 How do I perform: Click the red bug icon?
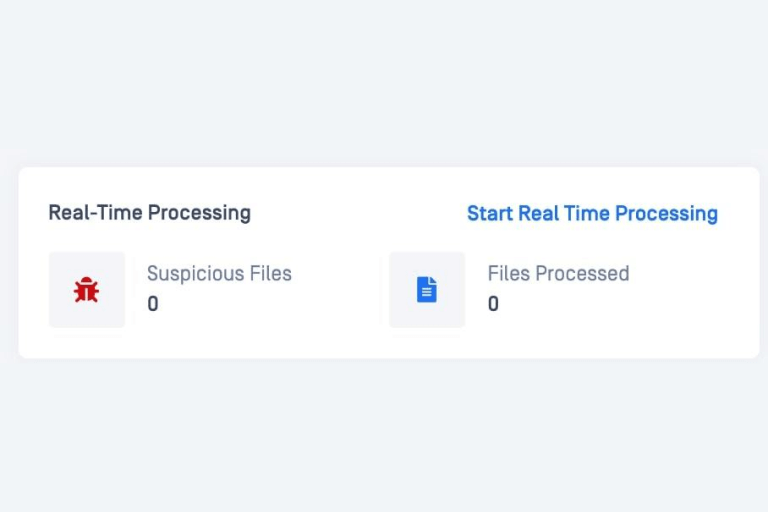(86, 290)
